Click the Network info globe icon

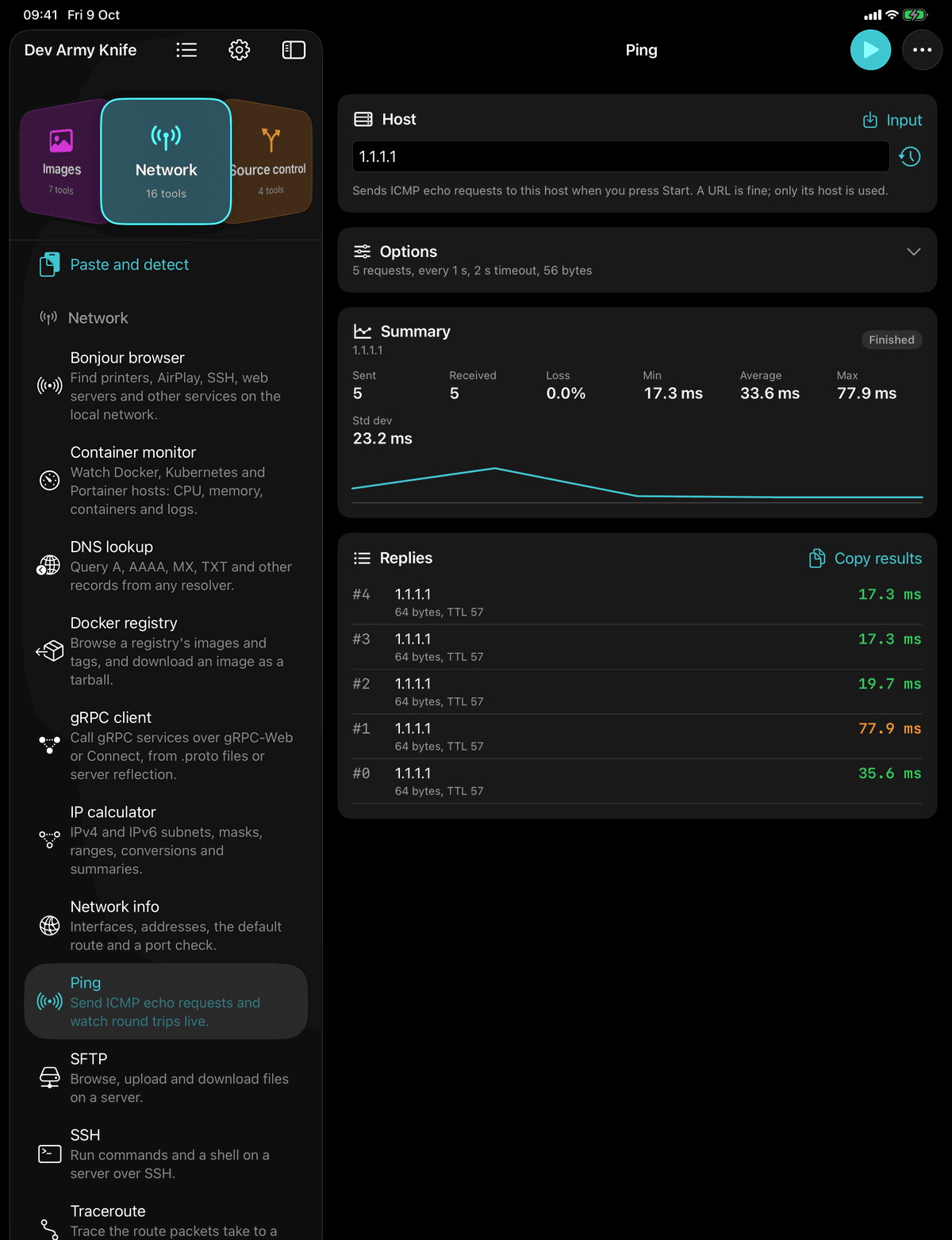click(50, 925)
